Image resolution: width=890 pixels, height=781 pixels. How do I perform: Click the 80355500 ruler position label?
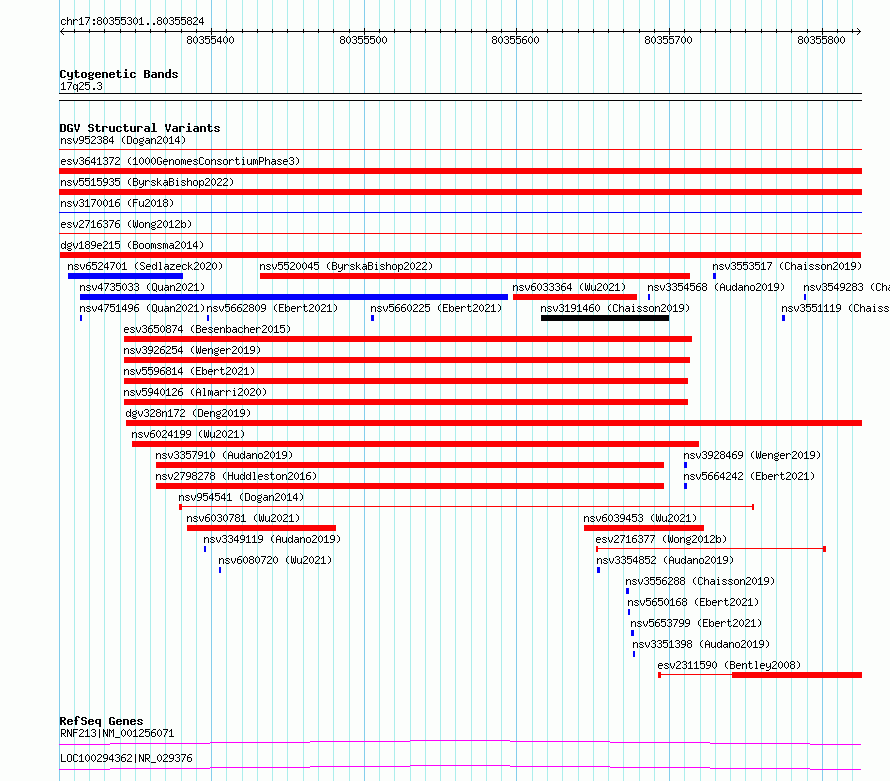[x=363, y=40]
